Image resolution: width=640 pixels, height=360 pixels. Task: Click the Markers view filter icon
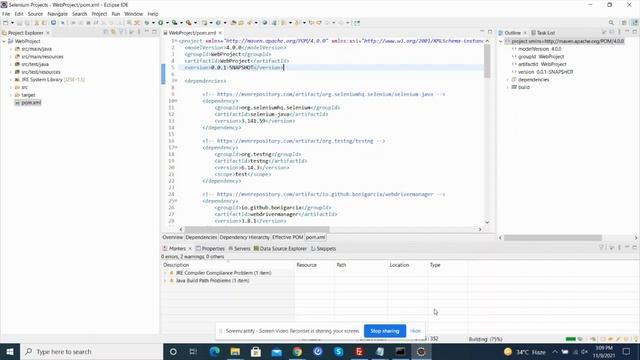tap(601, 247)
